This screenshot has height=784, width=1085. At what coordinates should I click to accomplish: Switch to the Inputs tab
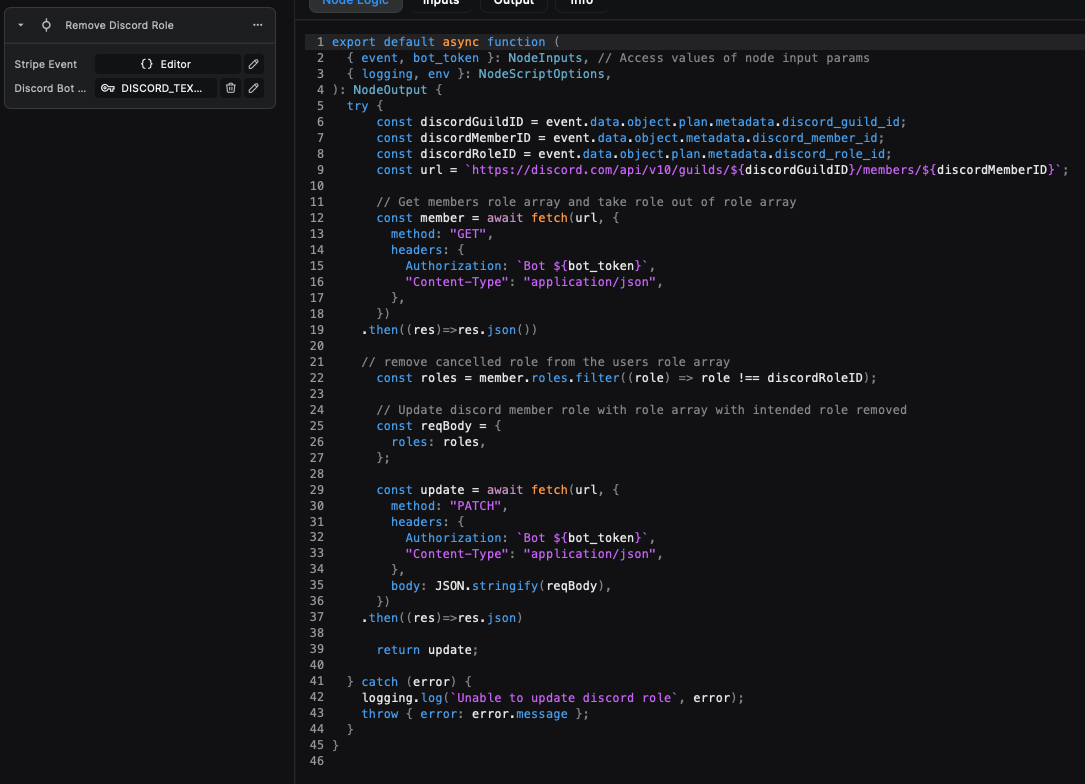pyautogui.click(x=441, y=3)
